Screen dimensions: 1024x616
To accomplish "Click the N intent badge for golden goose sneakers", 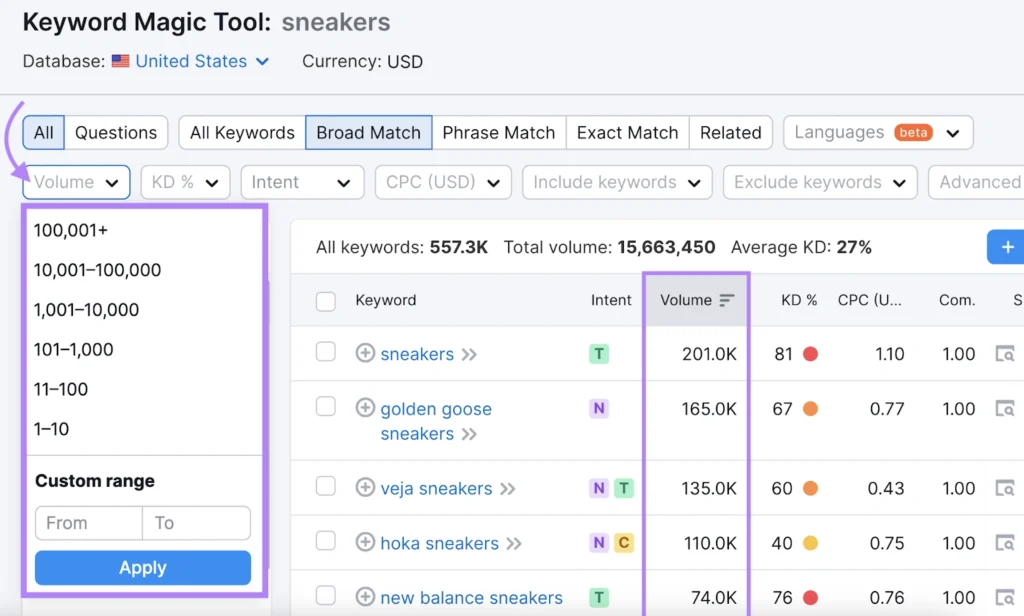I will pyautogui.click(x=599, y=409).
